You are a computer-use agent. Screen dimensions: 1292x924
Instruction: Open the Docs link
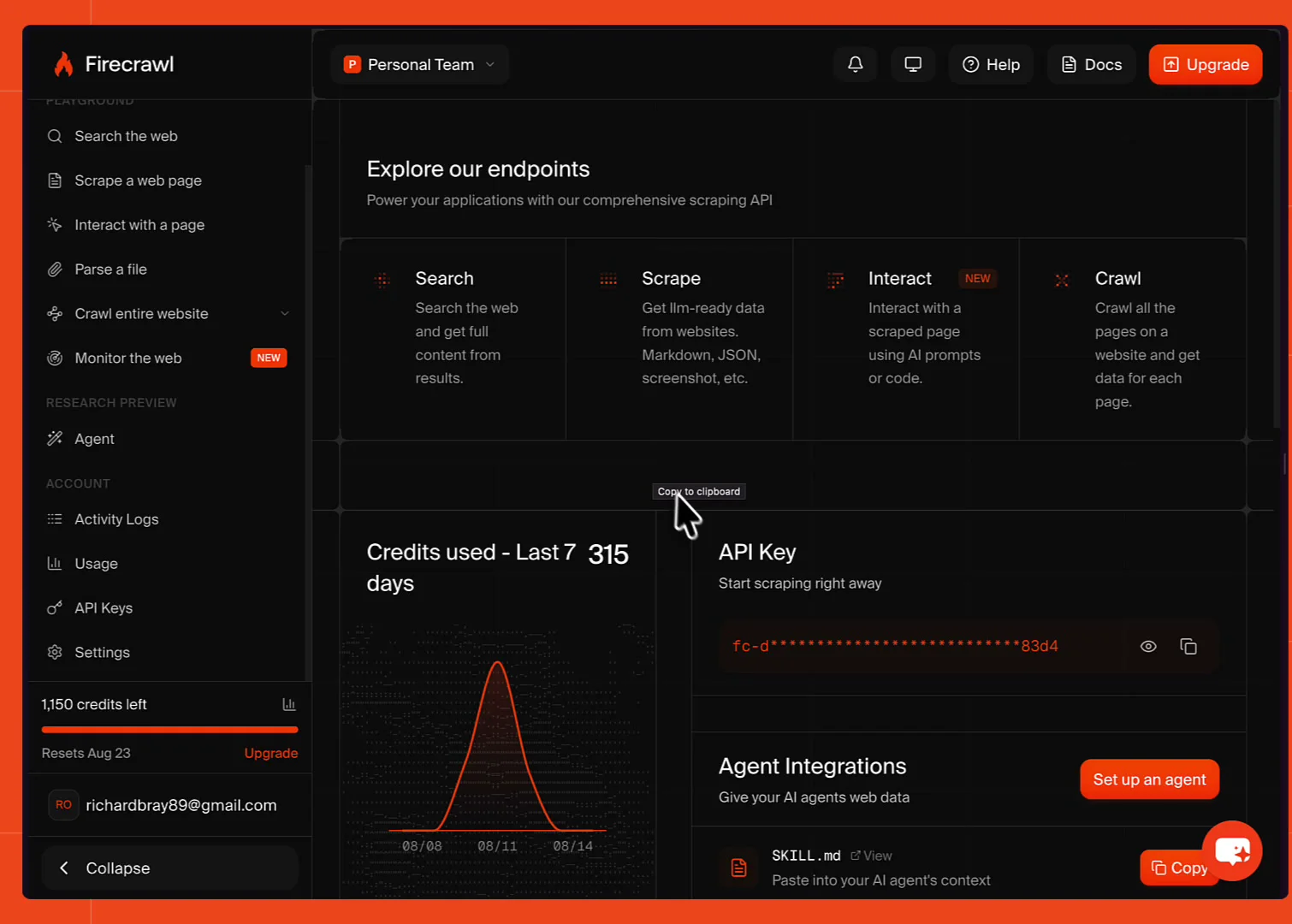click(x=1091, y=64)
